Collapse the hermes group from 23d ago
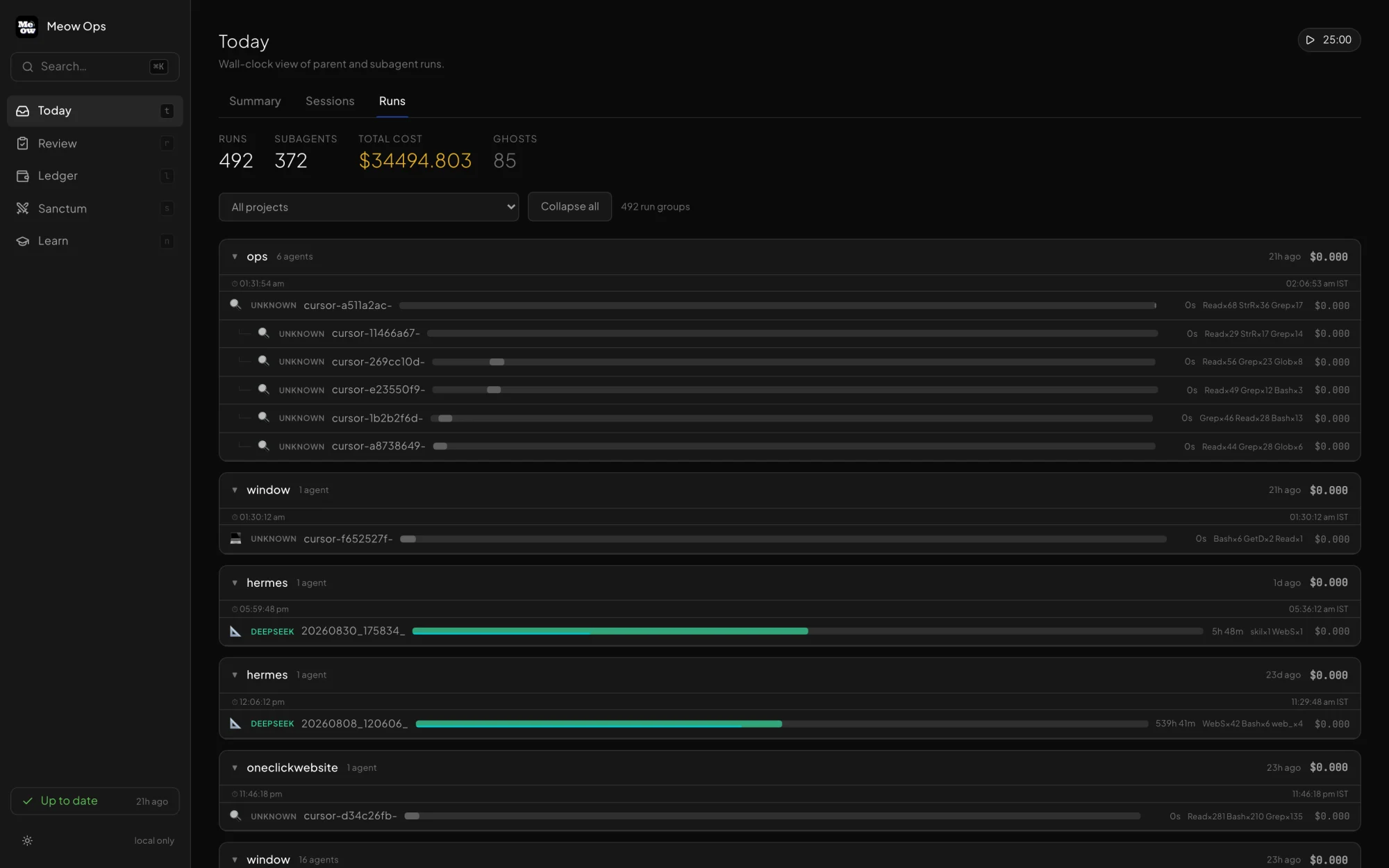The height and width of the screenshot is (868, 1389). tap(235, 675)
